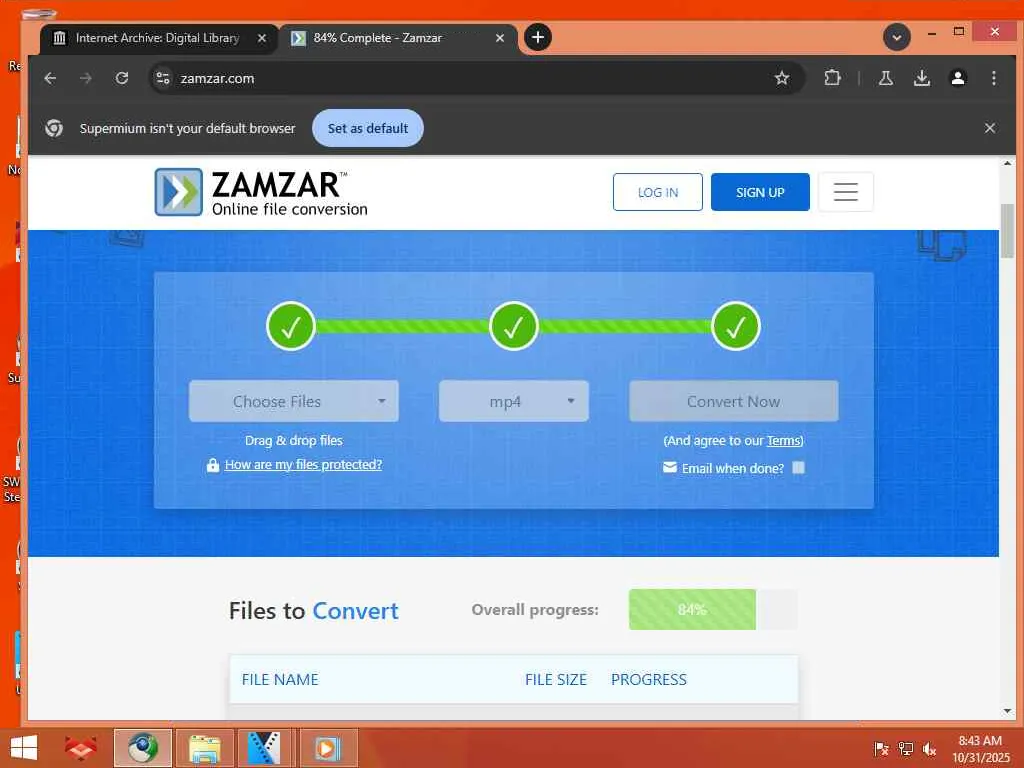Open the film strip video editor taskbar icon
Viewport: 1024px width, 768px height.
coord(264,748)
